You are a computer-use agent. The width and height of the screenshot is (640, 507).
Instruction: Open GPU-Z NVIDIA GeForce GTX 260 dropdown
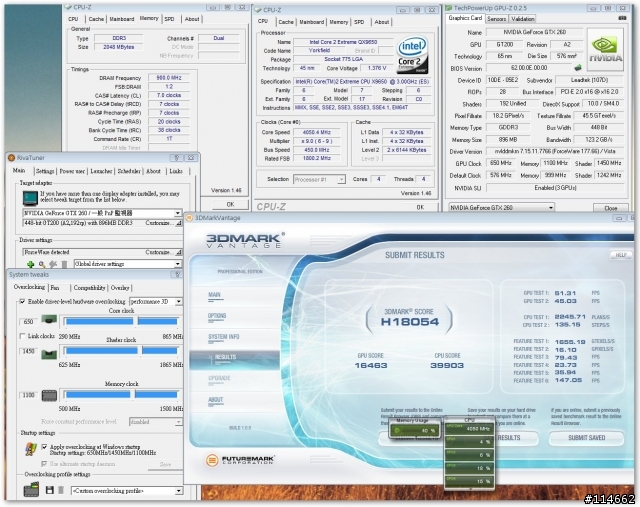click(551, 207)
